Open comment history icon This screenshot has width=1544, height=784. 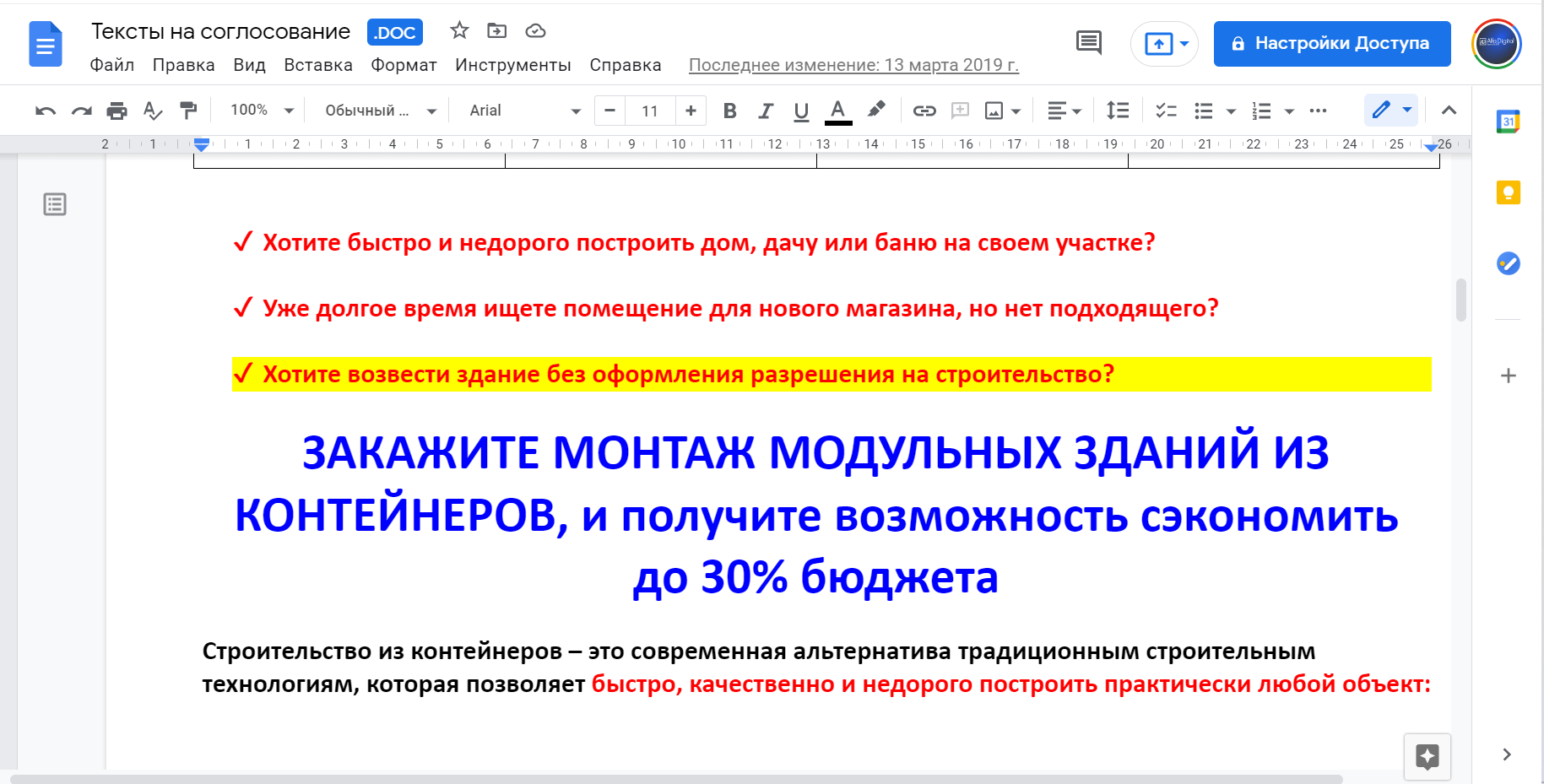[1089, 42]
